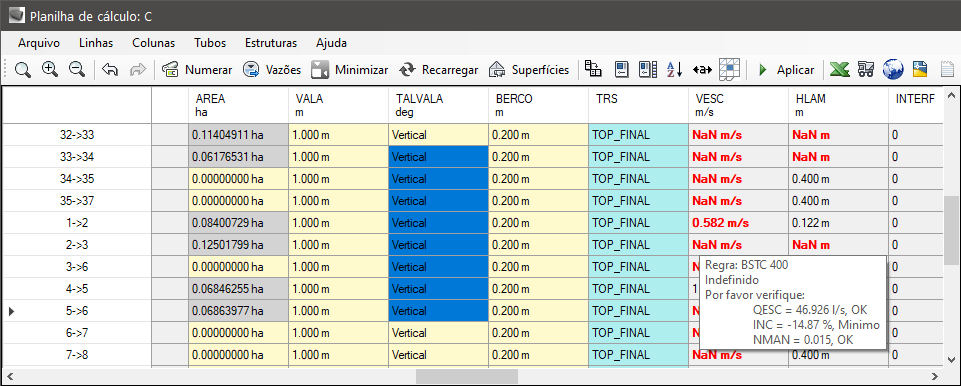Screen dimensions: 961x386
Task: Click the horizontal scrollbar right arrow
Action: point(935,376)
